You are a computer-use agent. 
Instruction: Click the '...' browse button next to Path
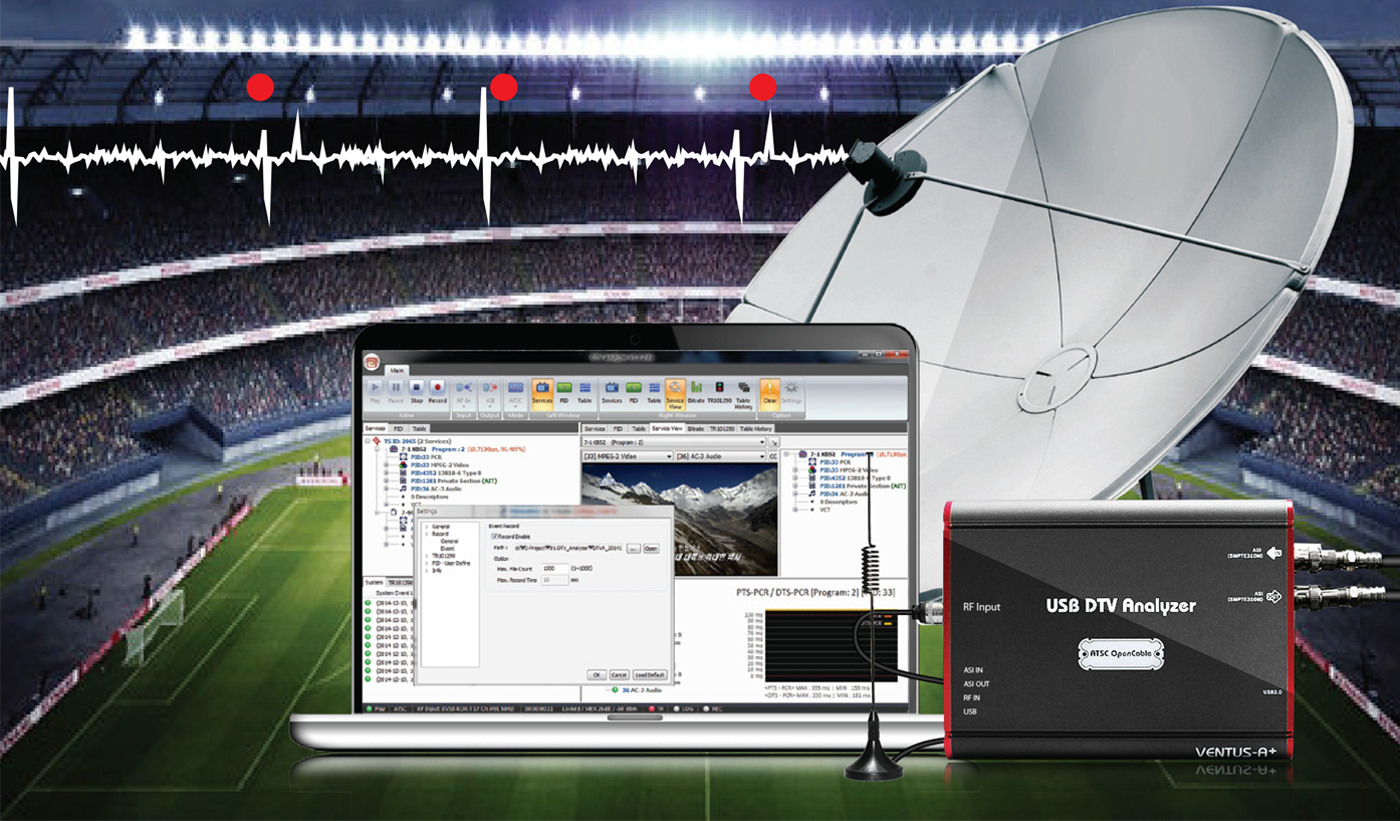tap(633, 548)
